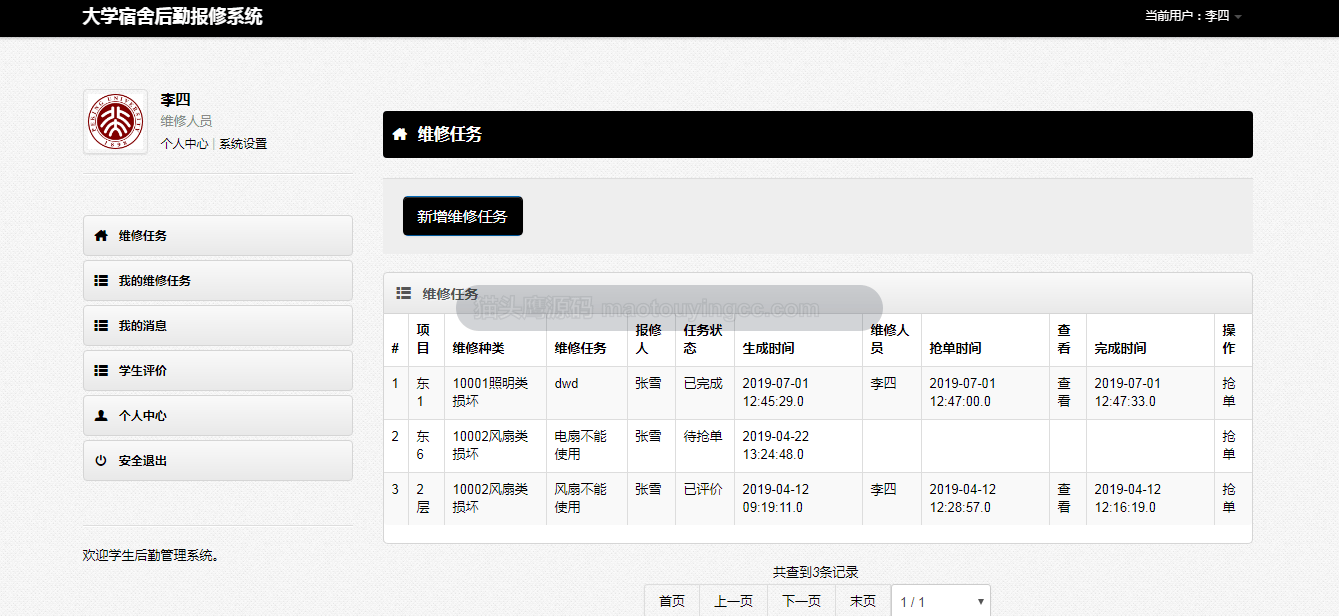Image resolution: width=1339 pixels, height=616 pixels.
Task: Click the list icon in the table panel title
Action: [x=404, y=294]
